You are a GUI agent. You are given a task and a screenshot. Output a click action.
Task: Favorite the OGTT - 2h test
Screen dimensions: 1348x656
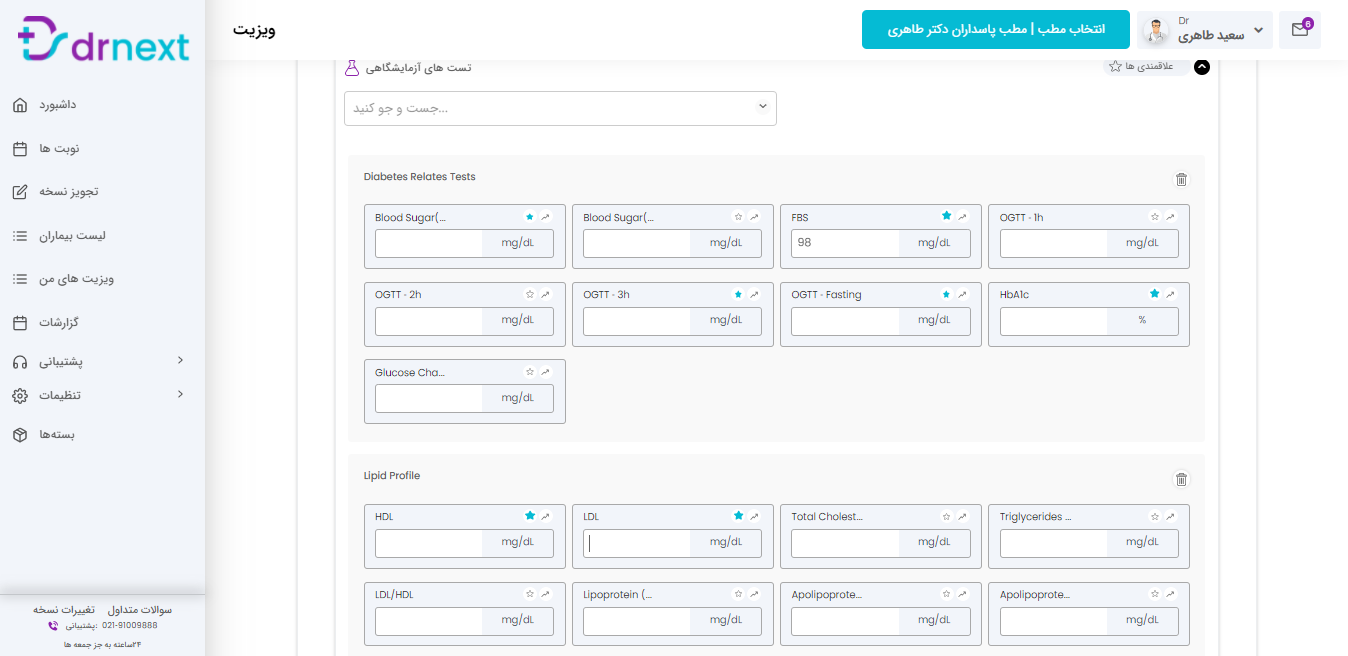[x=531, y=295]
